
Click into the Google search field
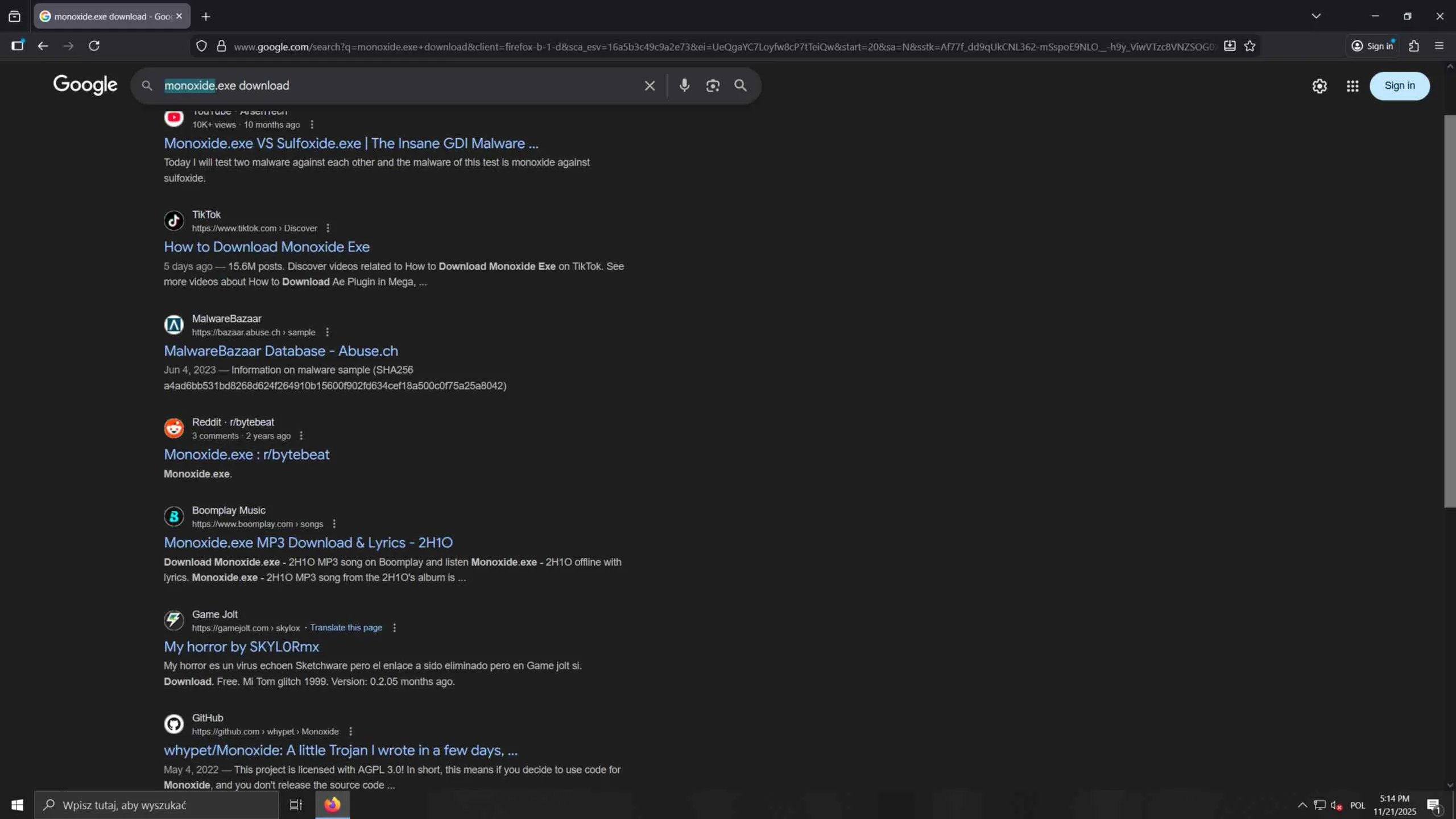pos(398,85)
